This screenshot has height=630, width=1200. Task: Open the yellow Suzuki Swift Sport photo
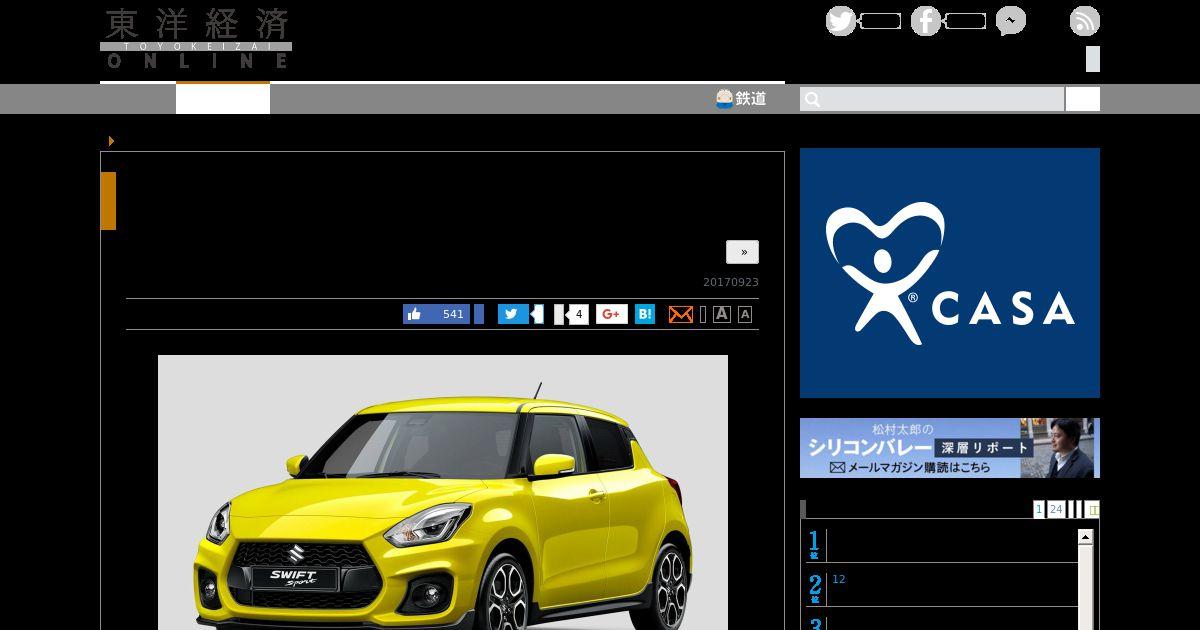pyautogui.click(x=443, y=492)
